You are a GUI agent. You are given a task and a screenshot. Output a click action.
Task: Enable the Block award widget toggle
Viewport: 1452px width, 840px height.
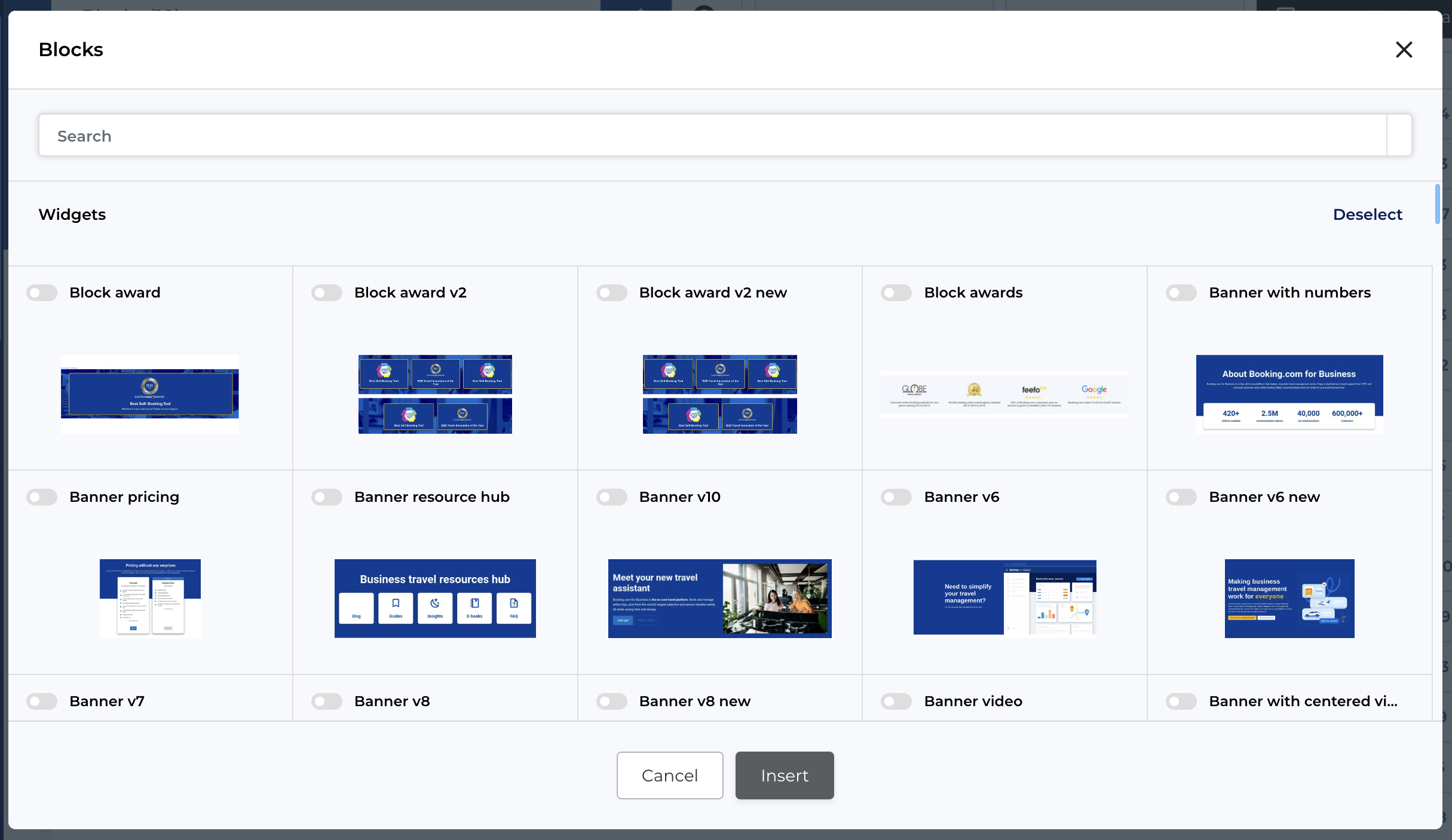click(x=42, y=293)
